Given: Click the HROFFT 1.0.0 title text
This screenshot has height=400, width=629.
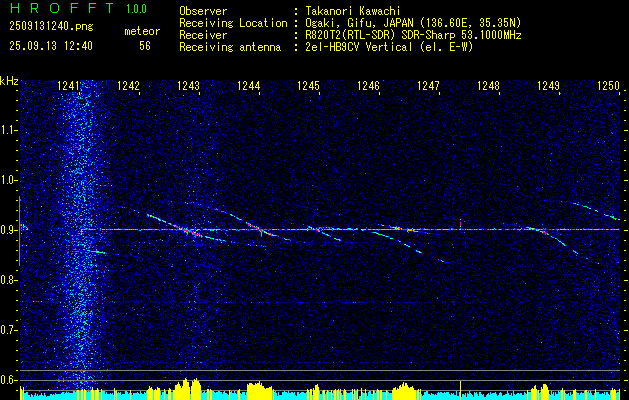Looking at the screenshot, I should (x=78, y=8).
